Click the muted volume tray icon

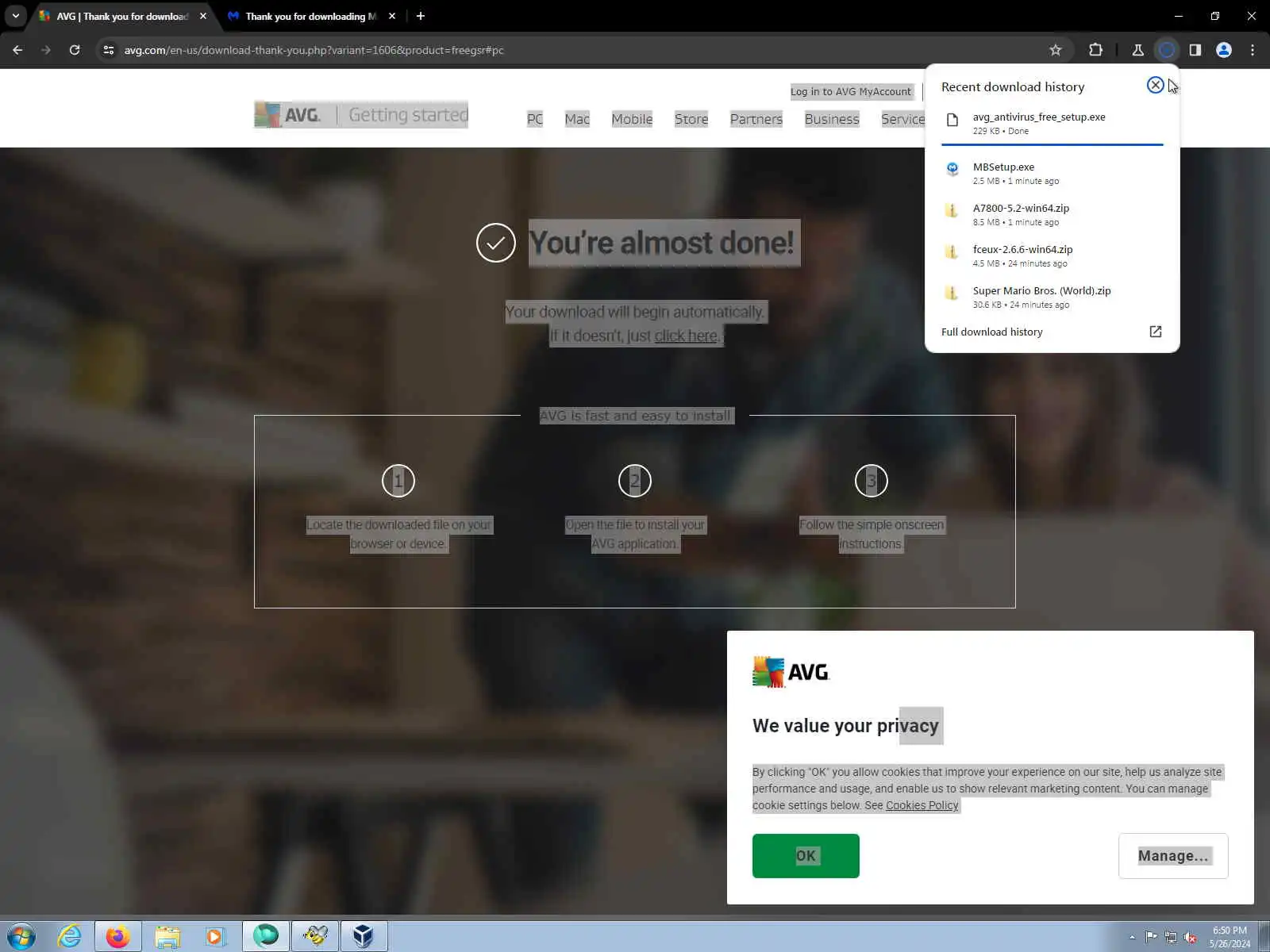1190,937
